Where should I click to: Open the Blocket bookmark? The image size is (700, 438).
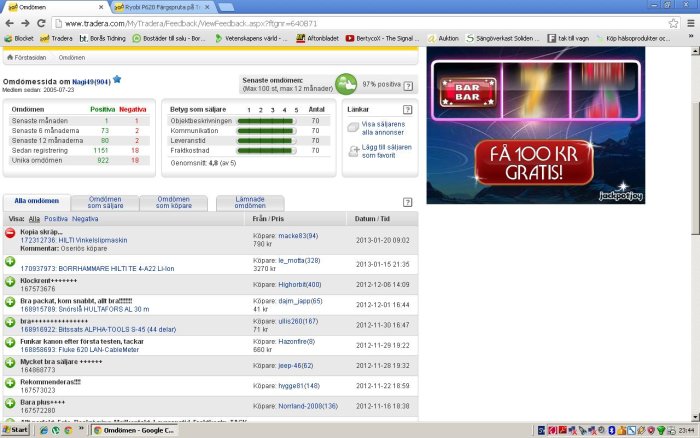(19, 38)
